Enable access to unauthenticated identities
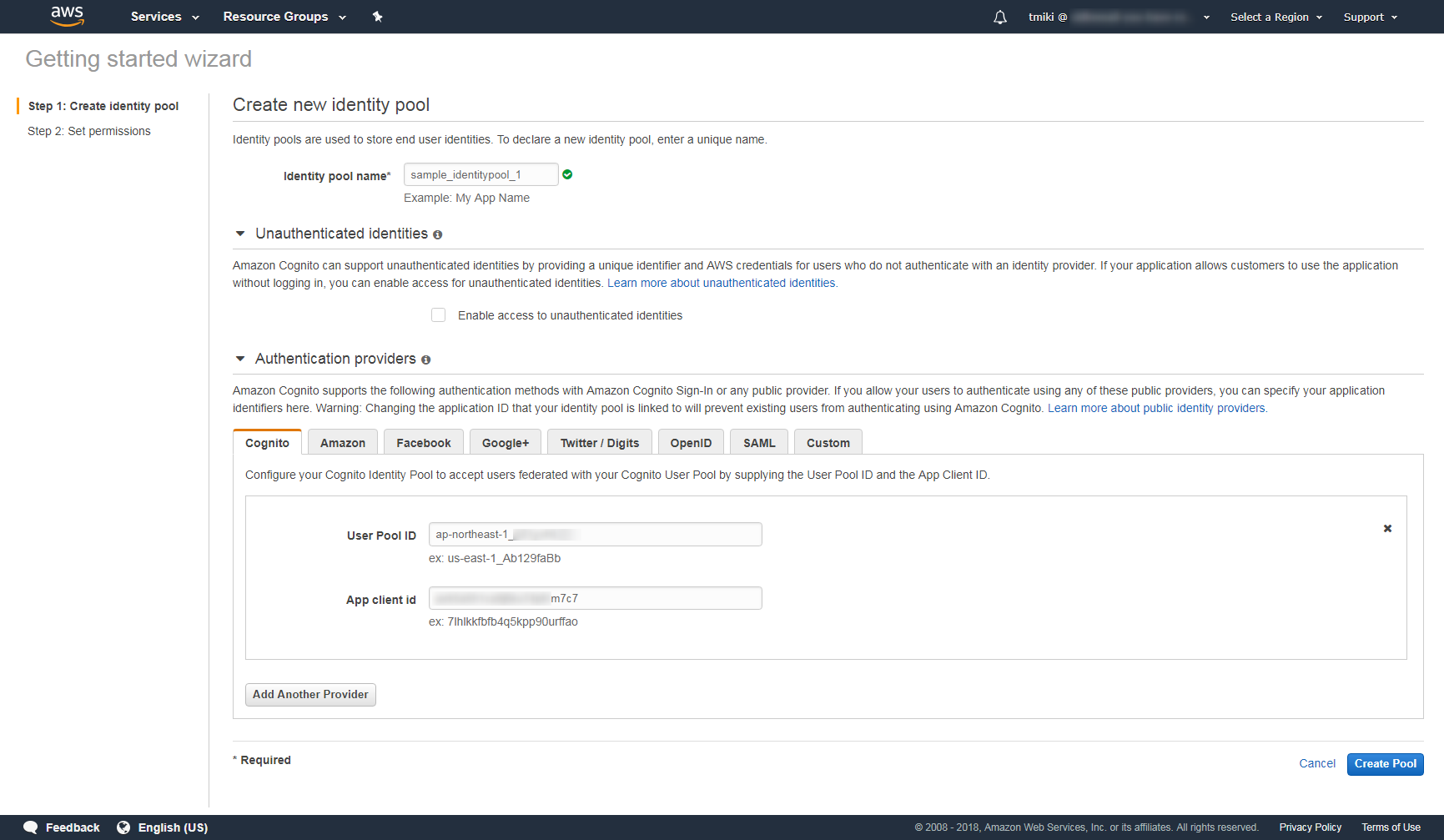 click(438, 314)
